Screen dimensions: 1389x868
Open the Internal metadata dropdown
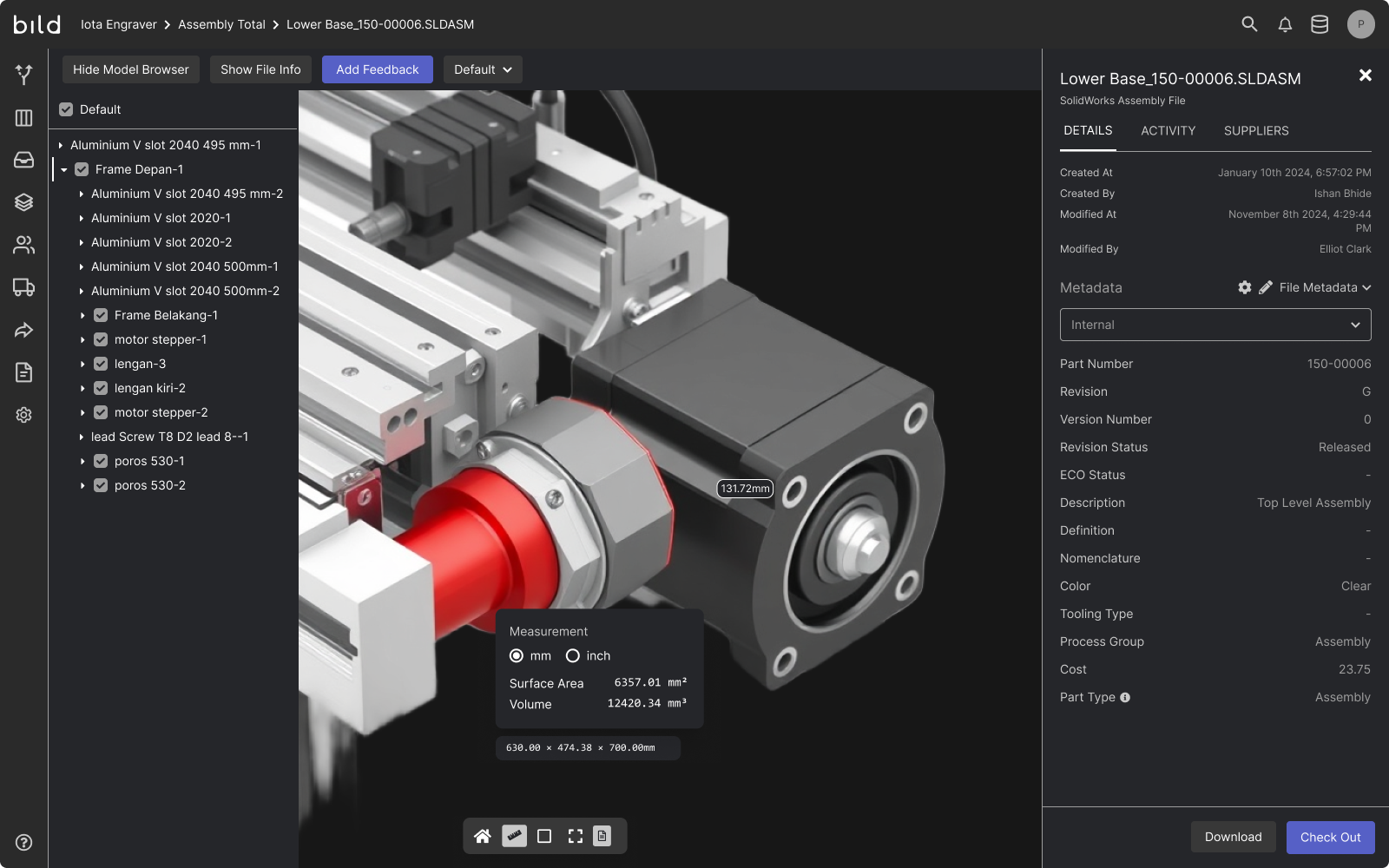pos(1215,324)
